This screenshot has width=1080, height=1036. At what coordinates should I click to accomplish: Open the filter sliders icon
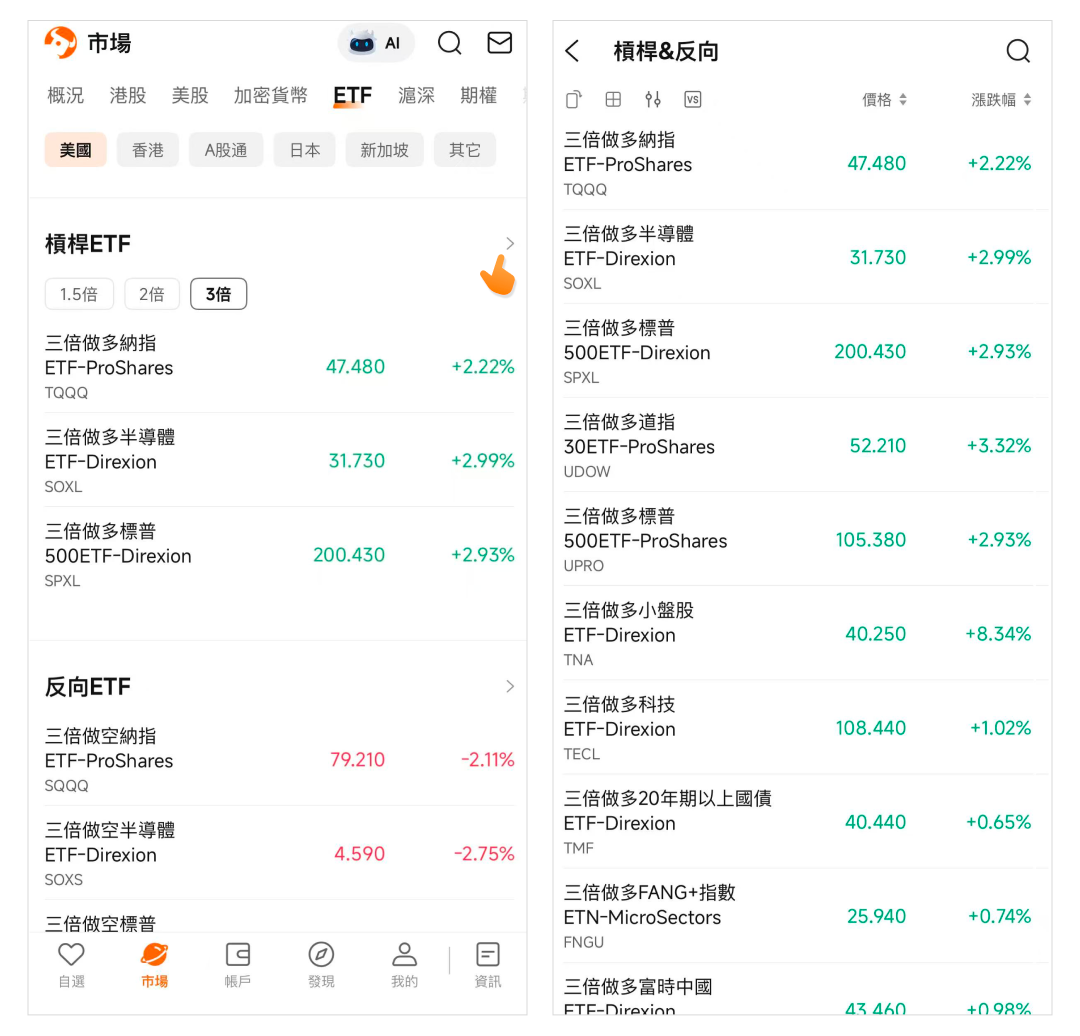coord(653,99)
